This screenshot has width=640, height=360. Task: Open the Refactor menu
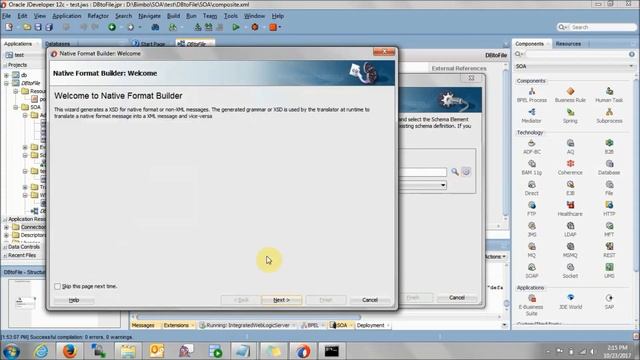pyautogui.click(x=98, y=16)
